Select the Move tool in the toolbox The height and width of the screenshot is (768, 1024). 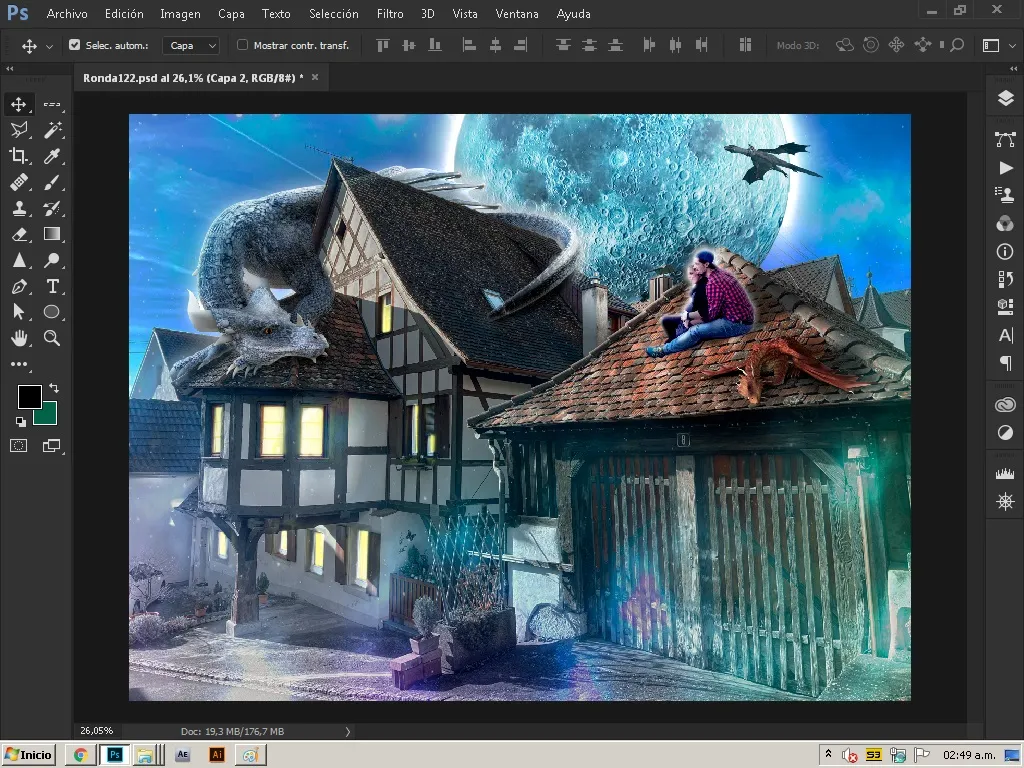click(18, 104)
